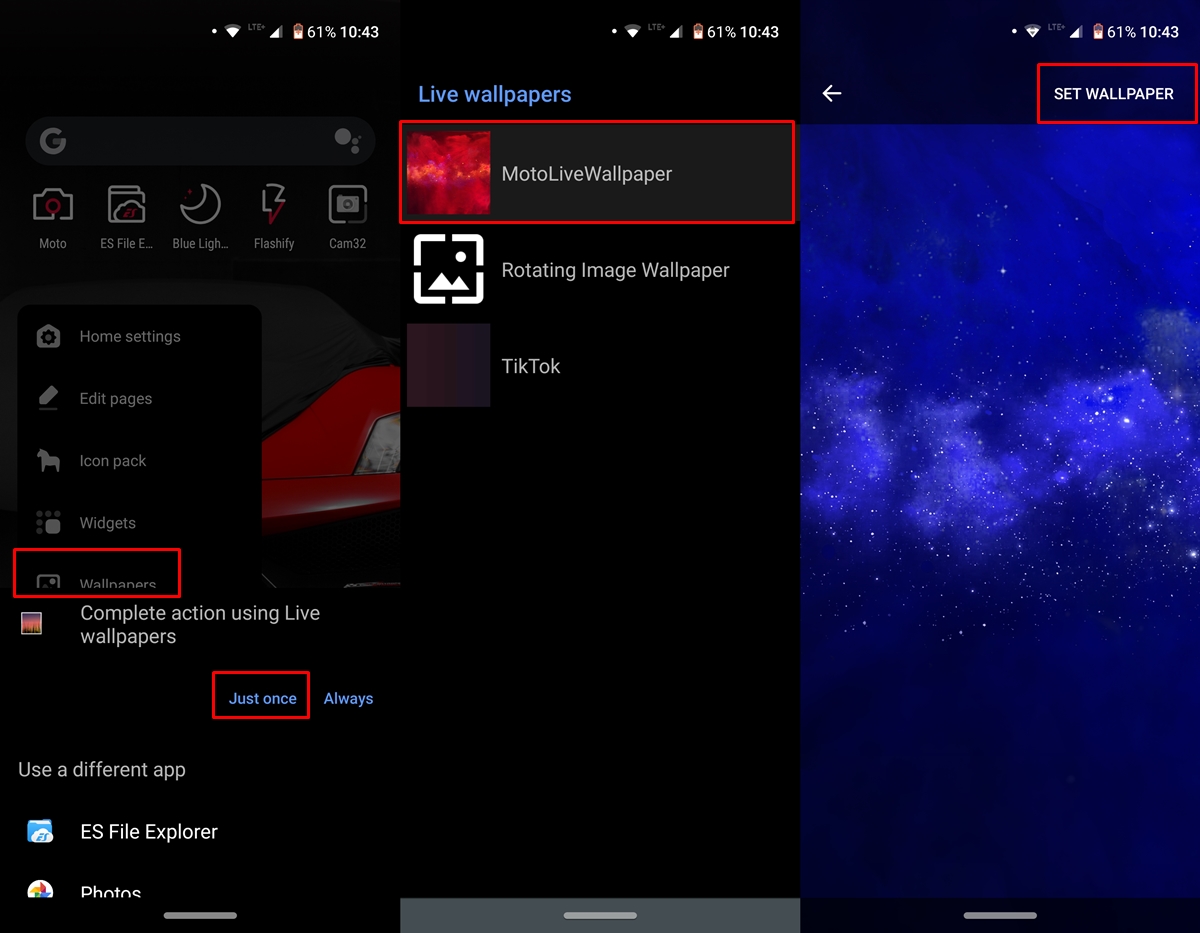1200x933 pixels.
Task: Select MotoLiveWallpaper from the list
Action: [x=597, y=173]
